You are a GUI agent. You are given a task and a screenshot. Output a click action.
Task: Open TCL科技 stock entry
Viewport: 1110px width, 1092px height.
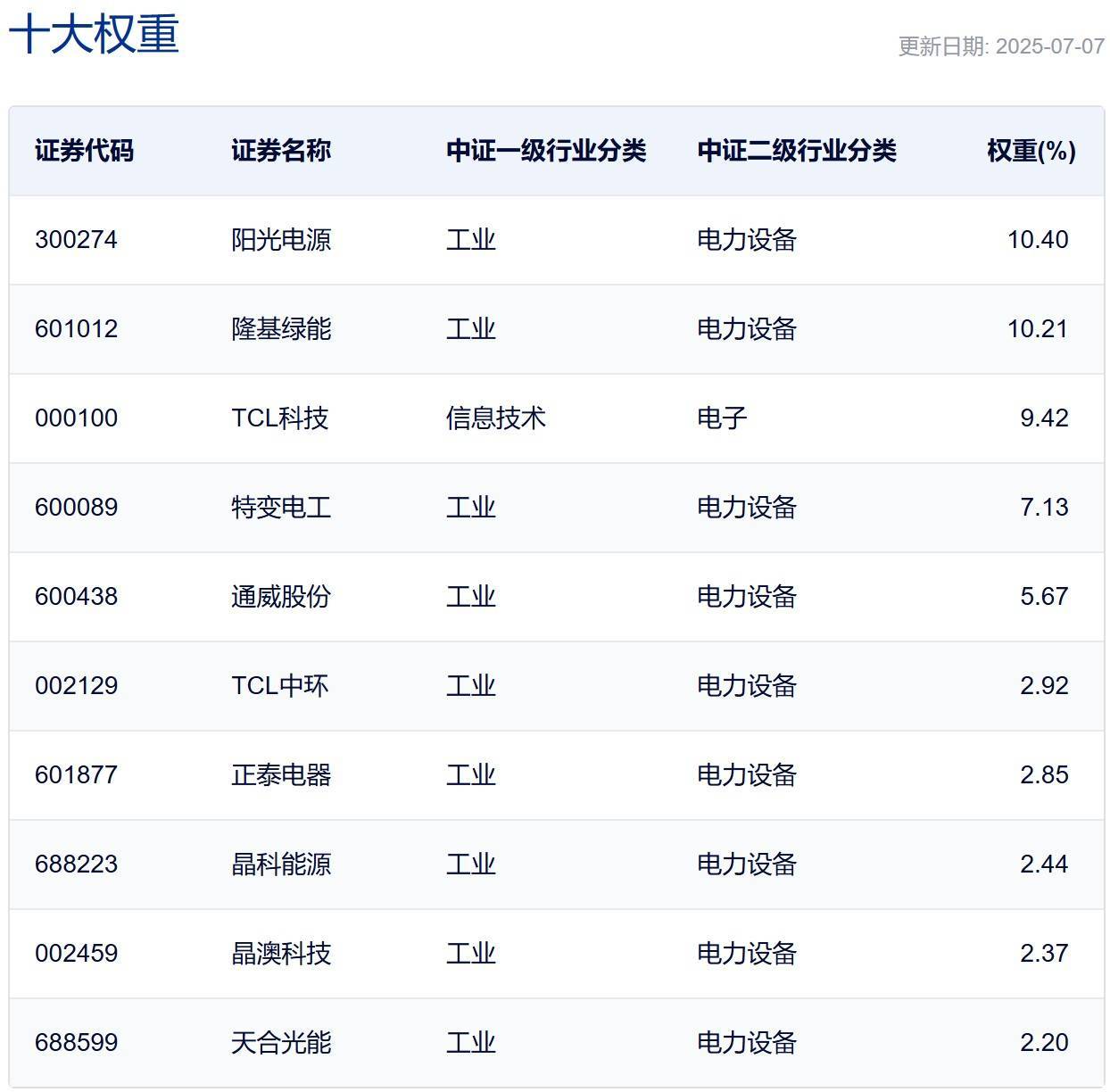pyautogui.click(x=279, y=418)
